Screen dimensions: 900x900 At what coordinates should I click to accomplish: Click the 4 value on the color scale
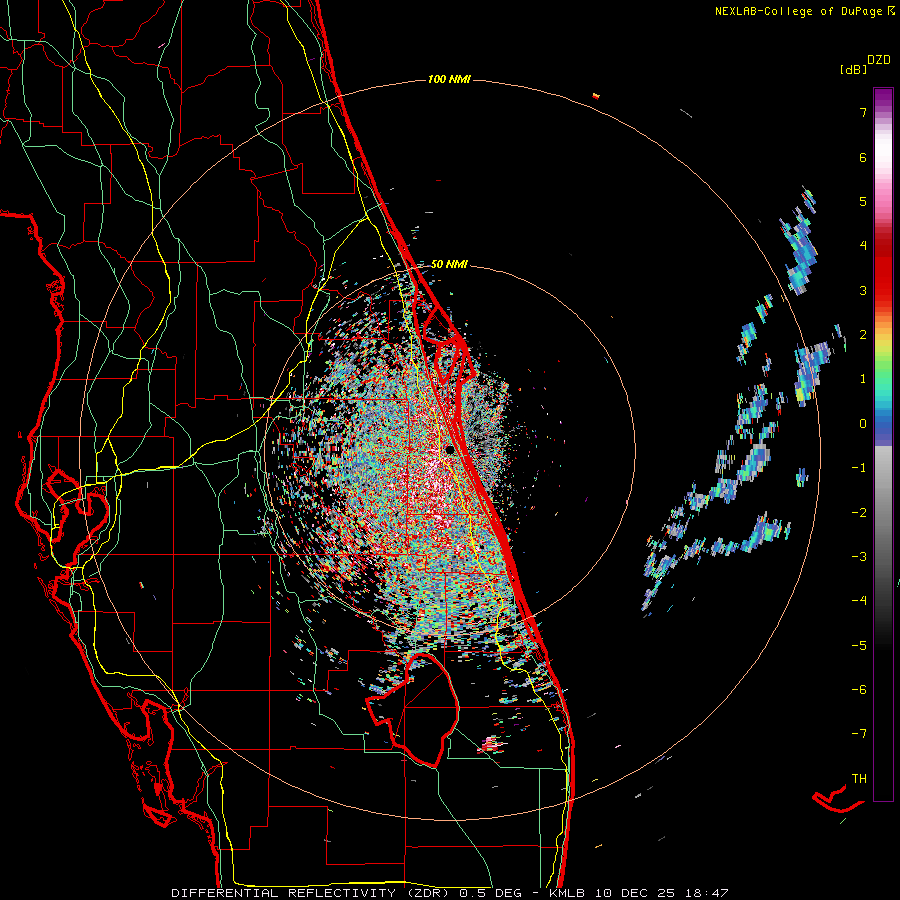click(x=863, y=246)
